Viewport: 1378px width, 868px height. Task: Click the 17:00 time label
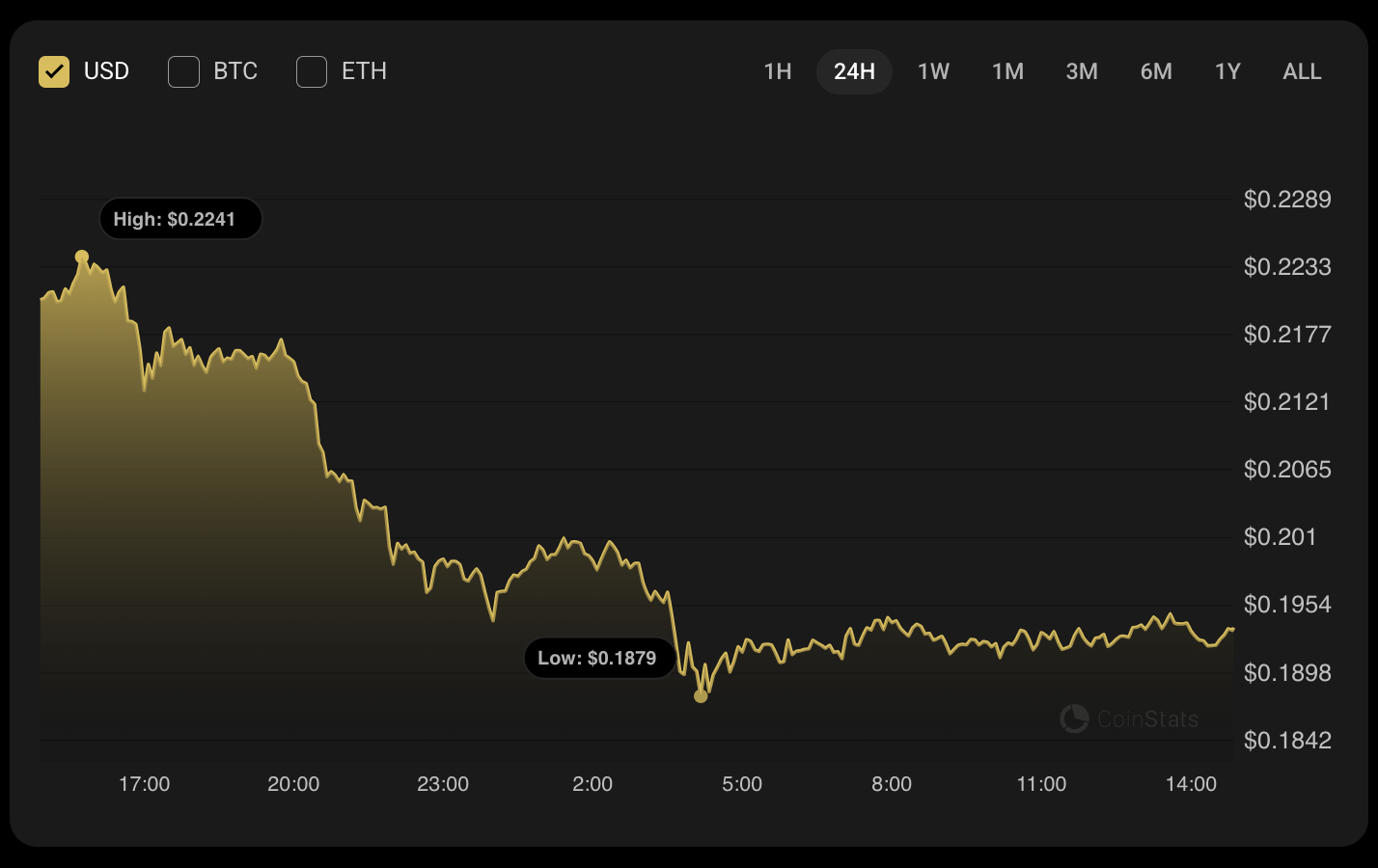tap(144, 784)
